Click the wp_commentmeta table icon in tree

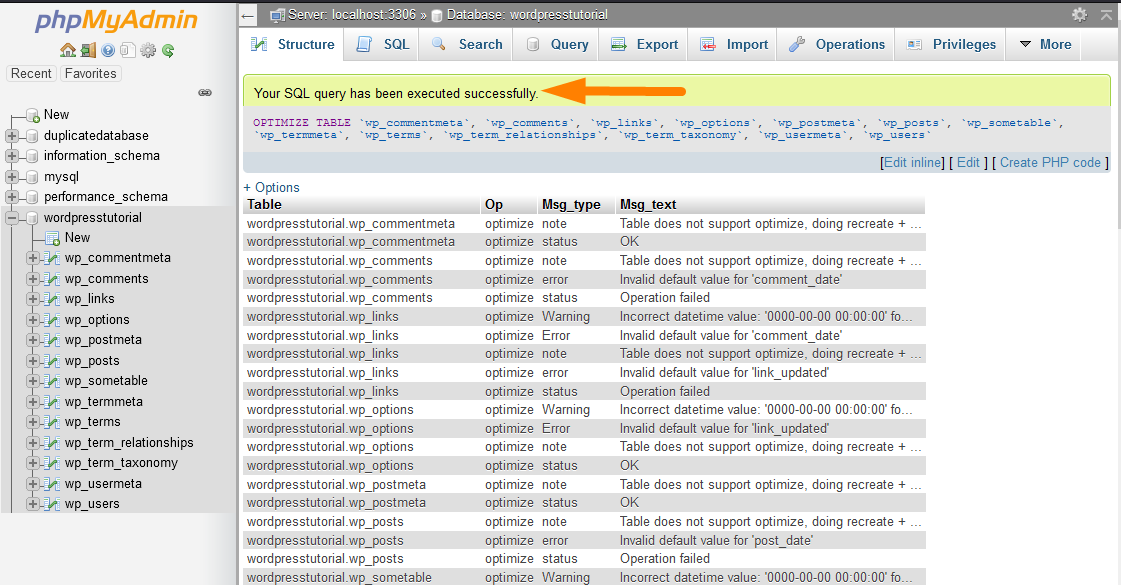pos(51,258)
